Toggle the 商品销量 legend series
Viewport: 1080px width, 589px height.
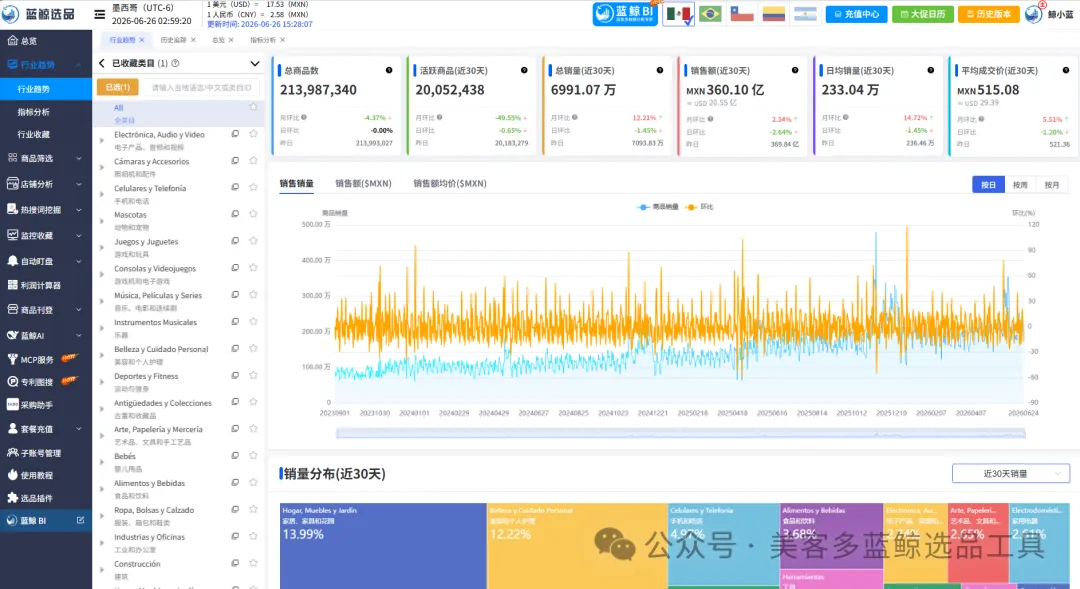pyautogui.click(x=658, y=207)
